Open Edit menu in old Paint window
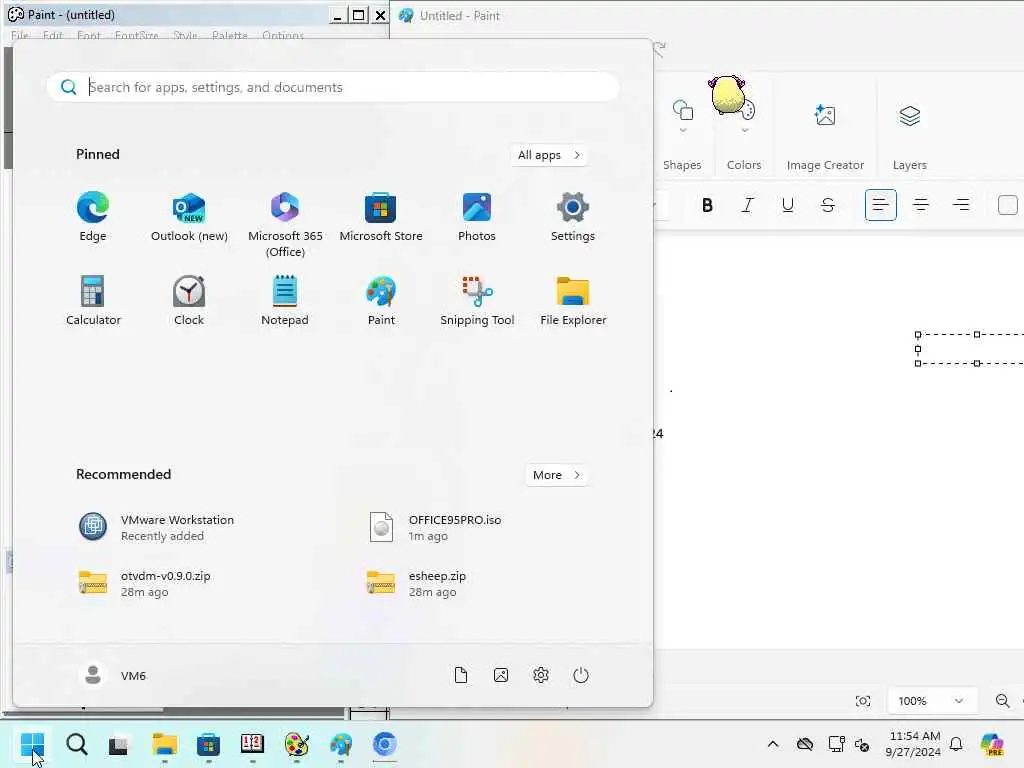This screenshot has height=768, width=1024. 53,35
